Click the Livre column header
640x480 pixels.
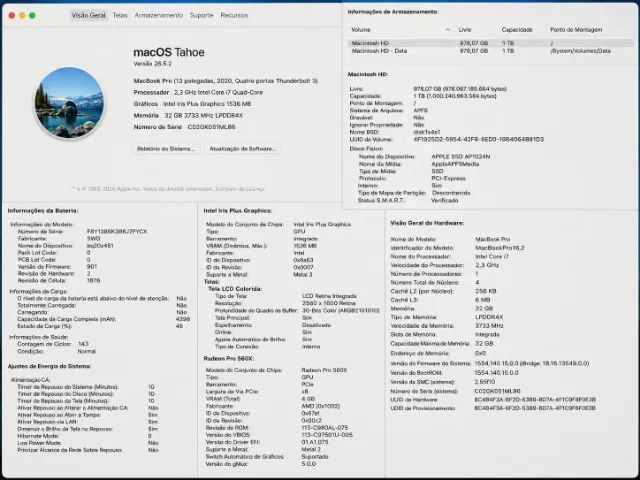click(x=465, y=30)
